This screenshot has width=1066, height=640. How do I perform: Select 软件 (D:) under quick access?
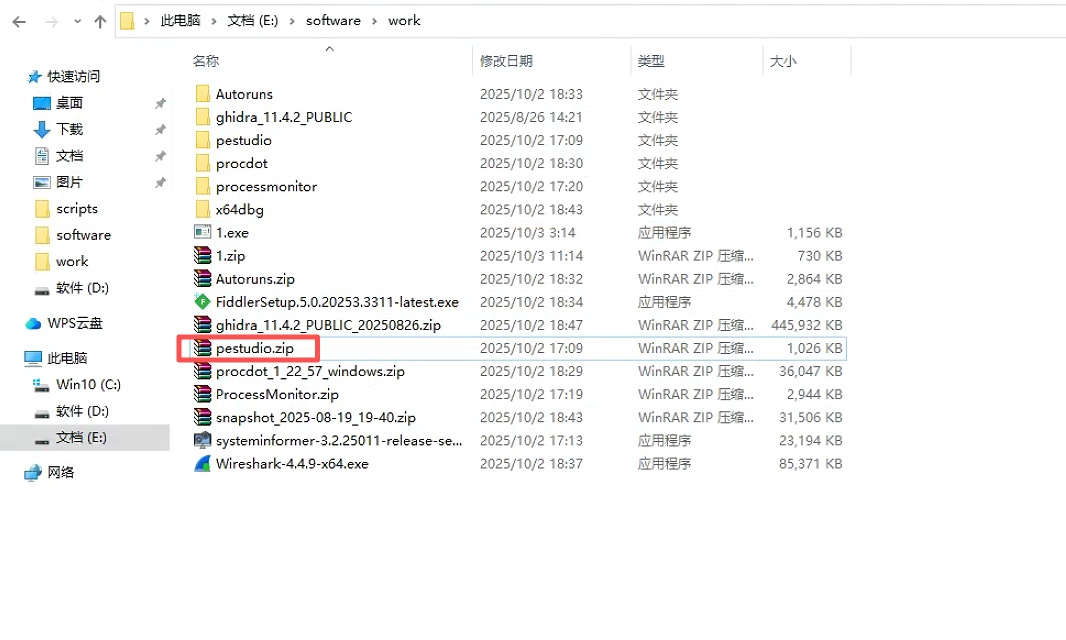pos(82,288)
